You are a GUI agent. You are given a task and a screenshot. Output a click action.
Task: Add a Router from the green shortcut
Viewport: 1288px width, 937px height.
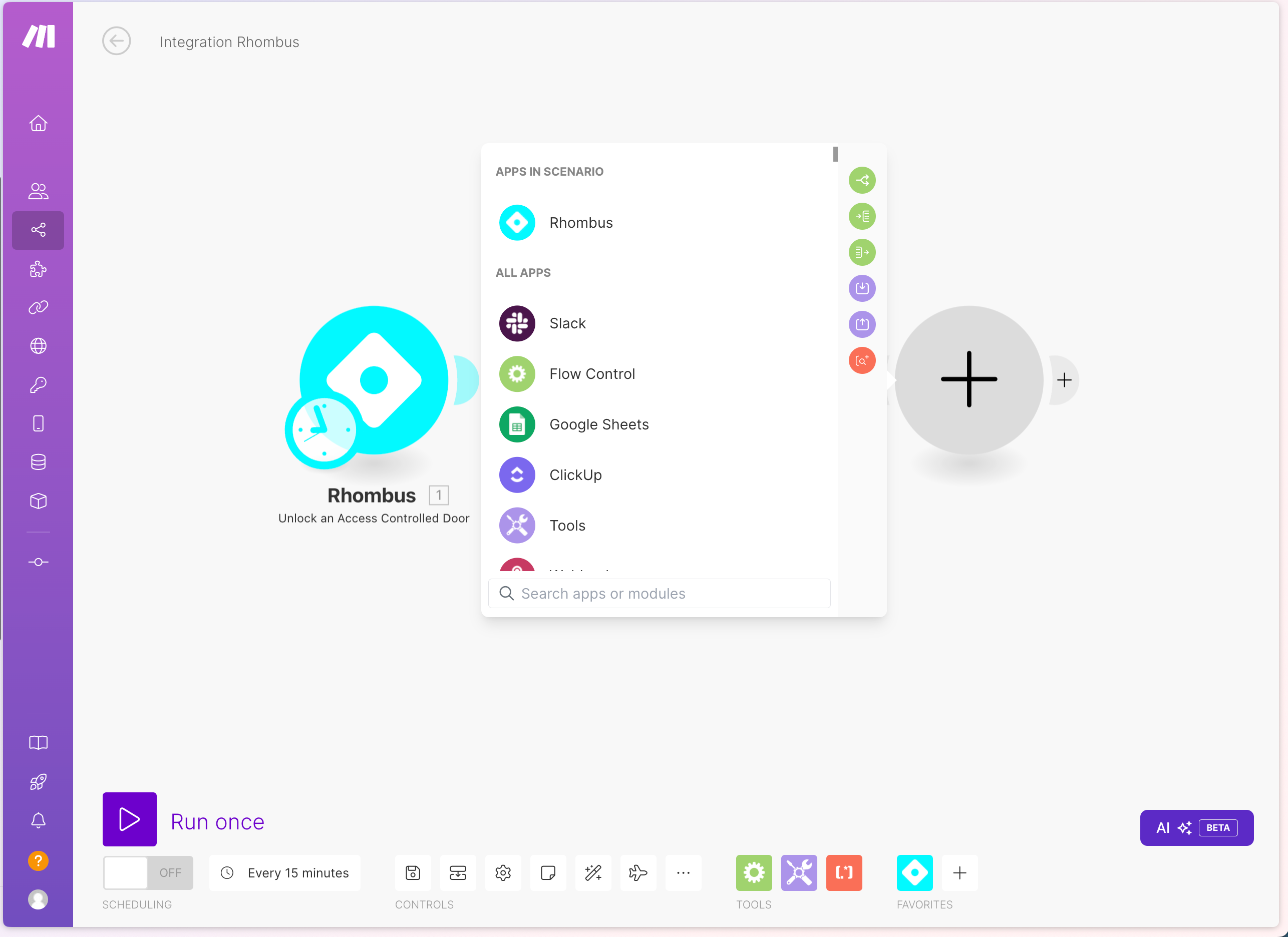pos(862,181)
